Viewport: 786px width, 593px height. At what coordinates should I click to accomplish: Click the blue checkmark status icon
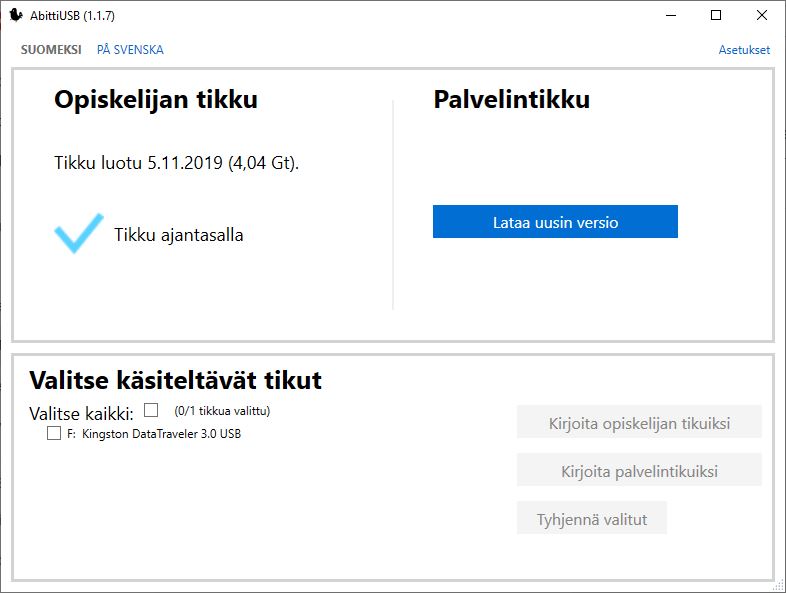pos(78,233)
